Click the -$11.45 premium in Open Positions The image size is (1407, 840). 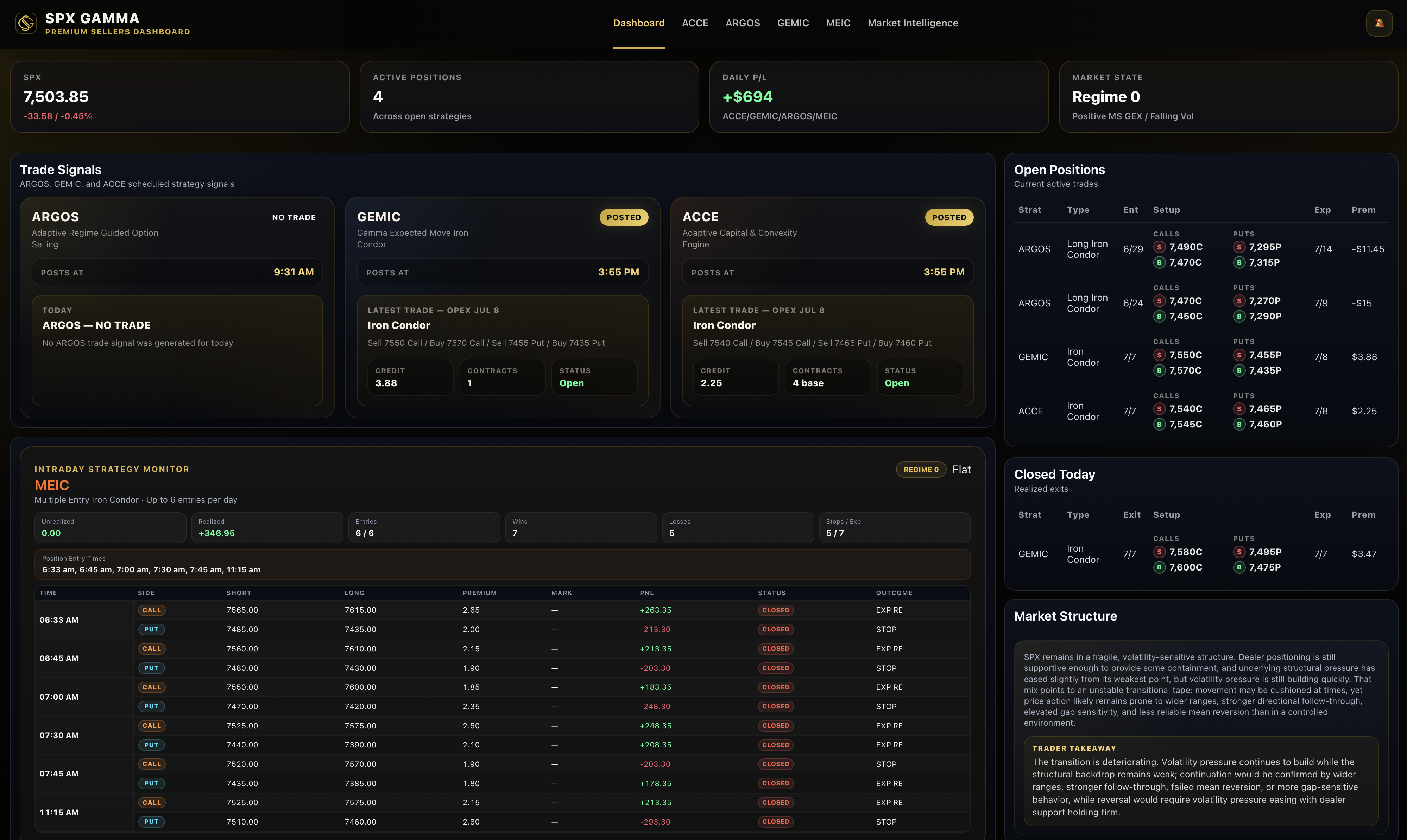[1368, 249]
